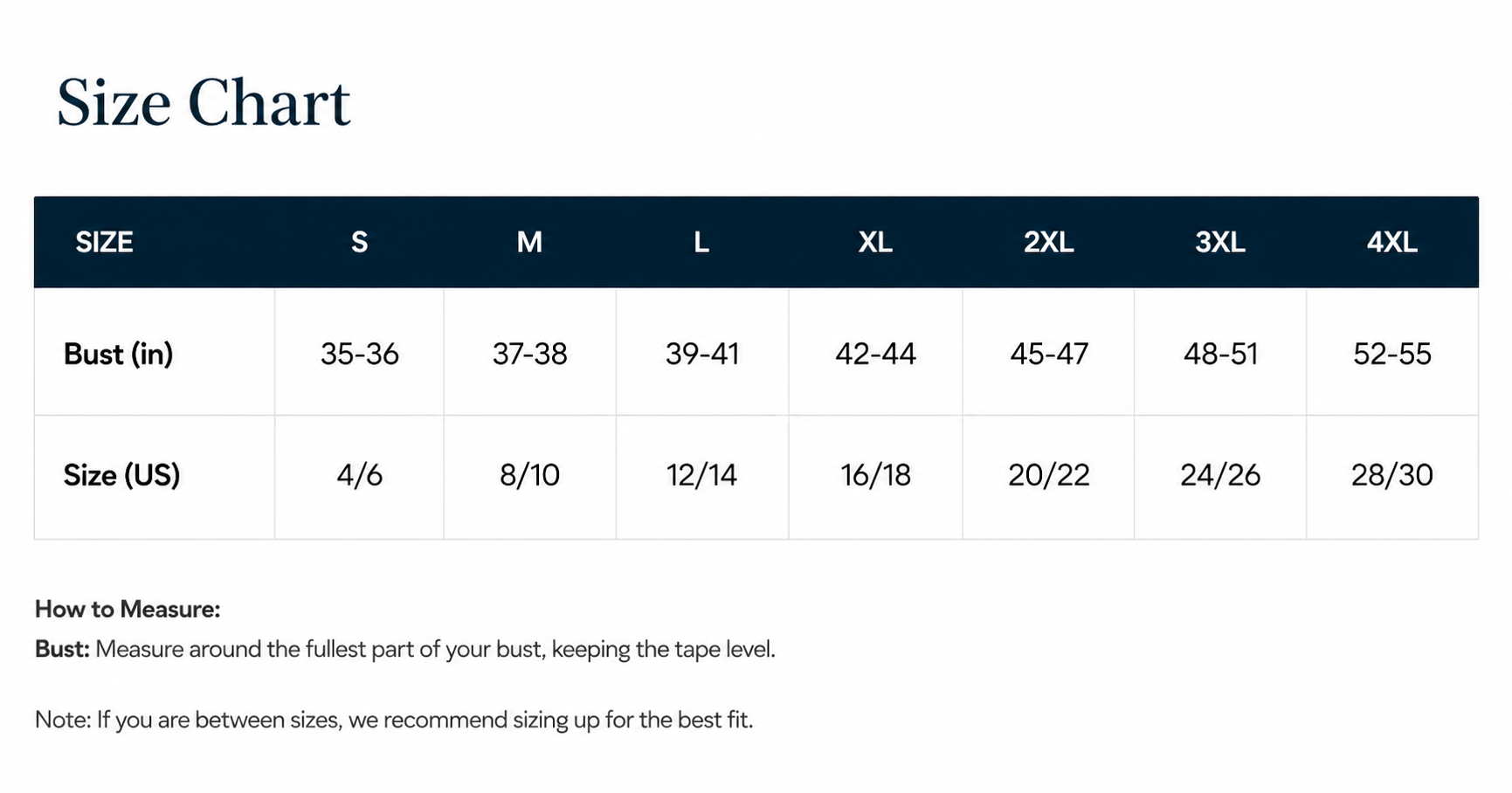This screenshot has height=793, width=1512.
Task: Click the Size Chart heading
Action: (x=204, y=103)
